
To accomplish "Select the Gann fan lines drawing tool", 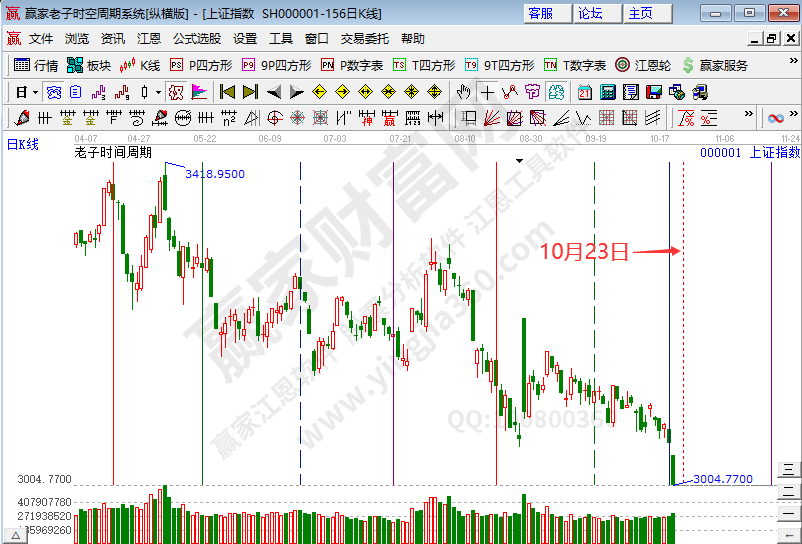I will coord(493,118).
